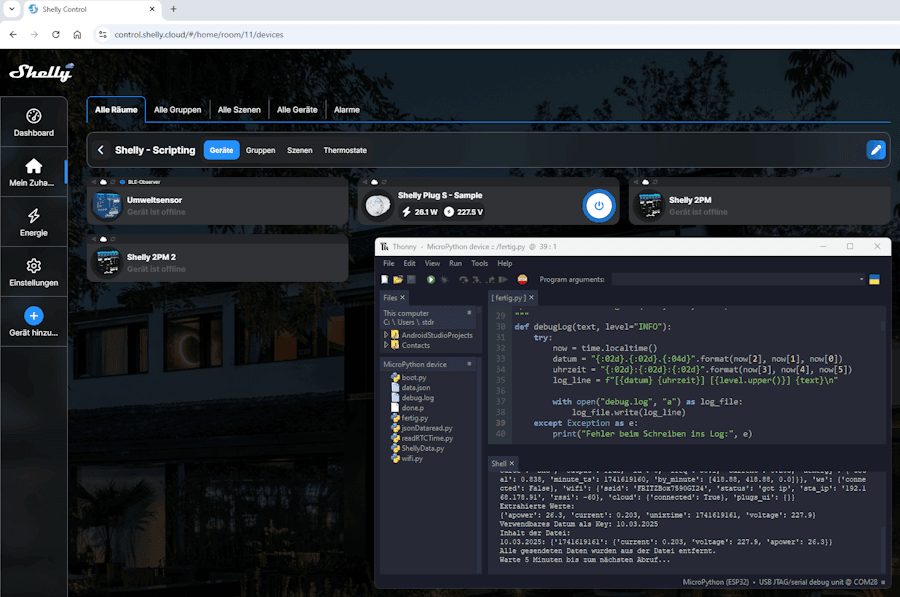Run the current script in Thonny

click(x=431, y=279)
